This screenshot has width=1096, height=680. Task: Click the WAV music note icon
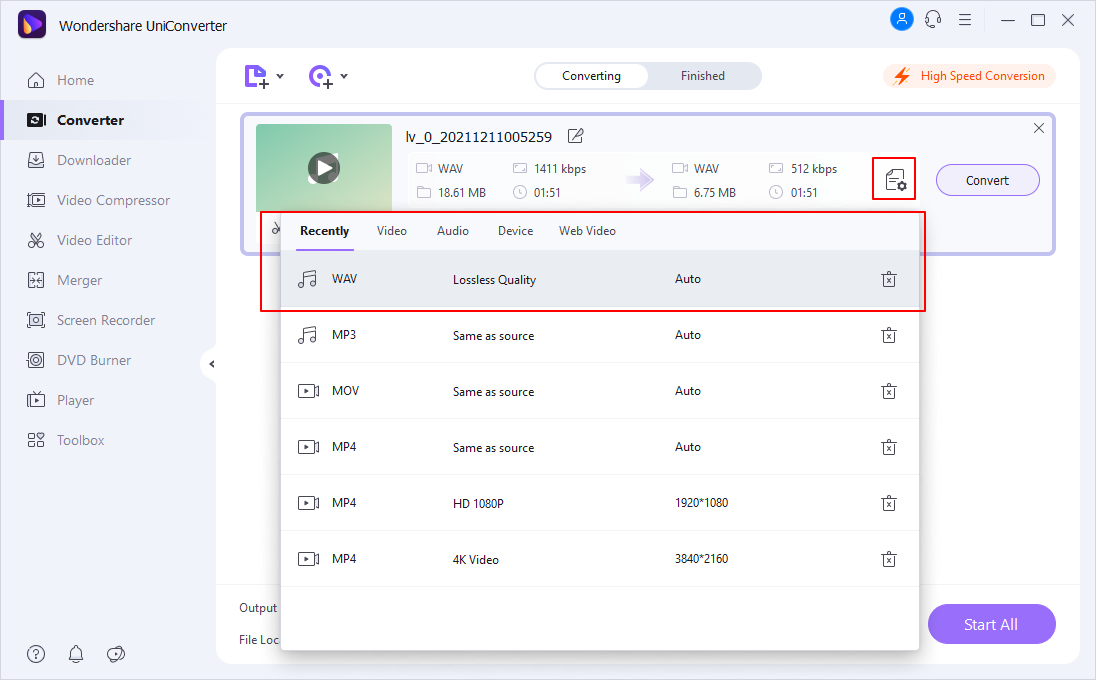pyautogui.click(x=308, y=280)
